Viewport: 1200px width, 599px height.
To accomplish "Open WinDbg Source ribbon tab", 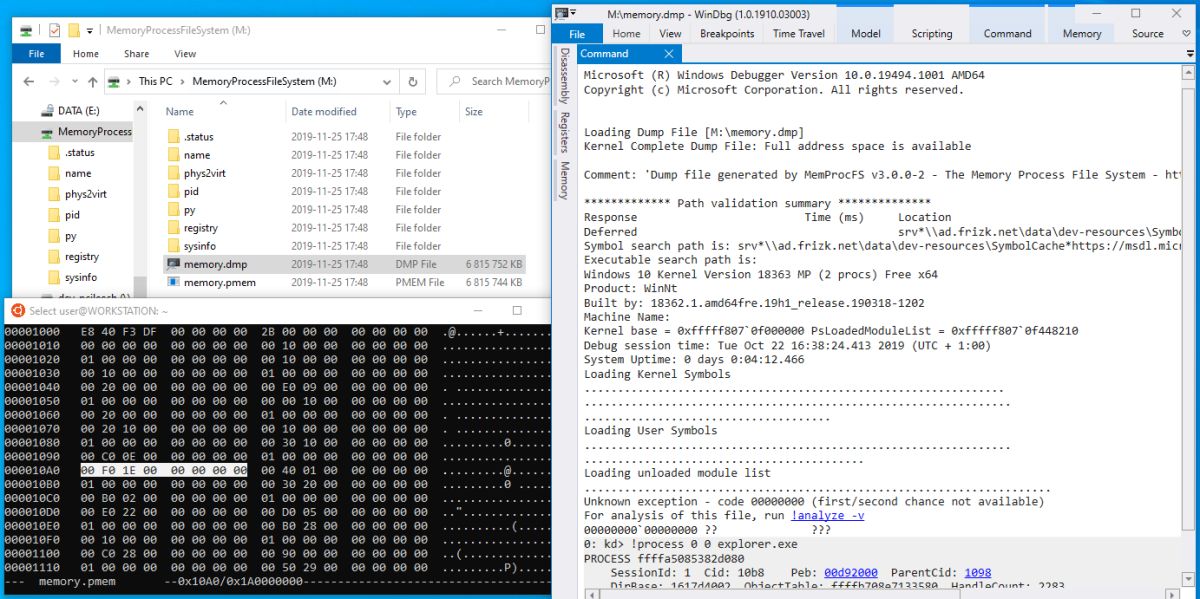I will [1148, 33].
